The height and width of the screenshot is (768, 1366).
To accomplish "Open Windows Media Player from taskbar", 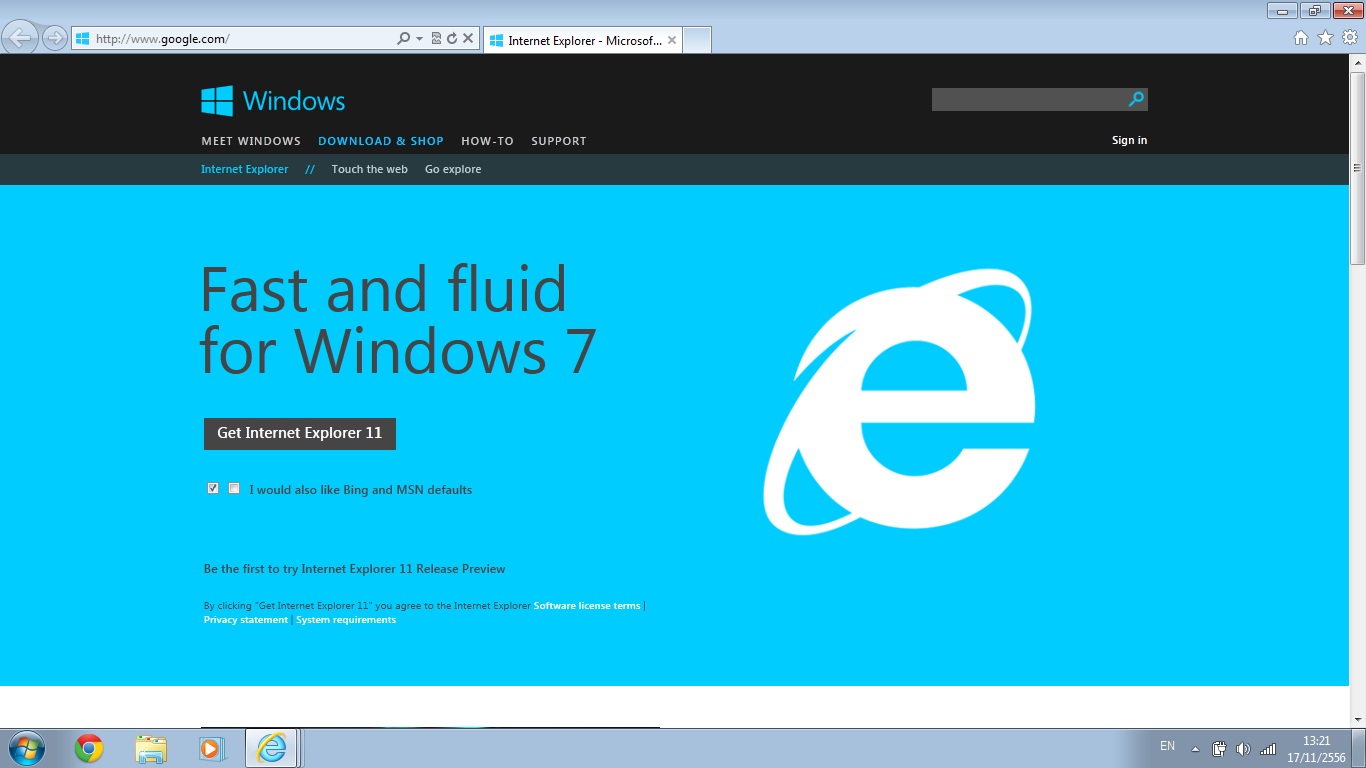I will (212, 748).
